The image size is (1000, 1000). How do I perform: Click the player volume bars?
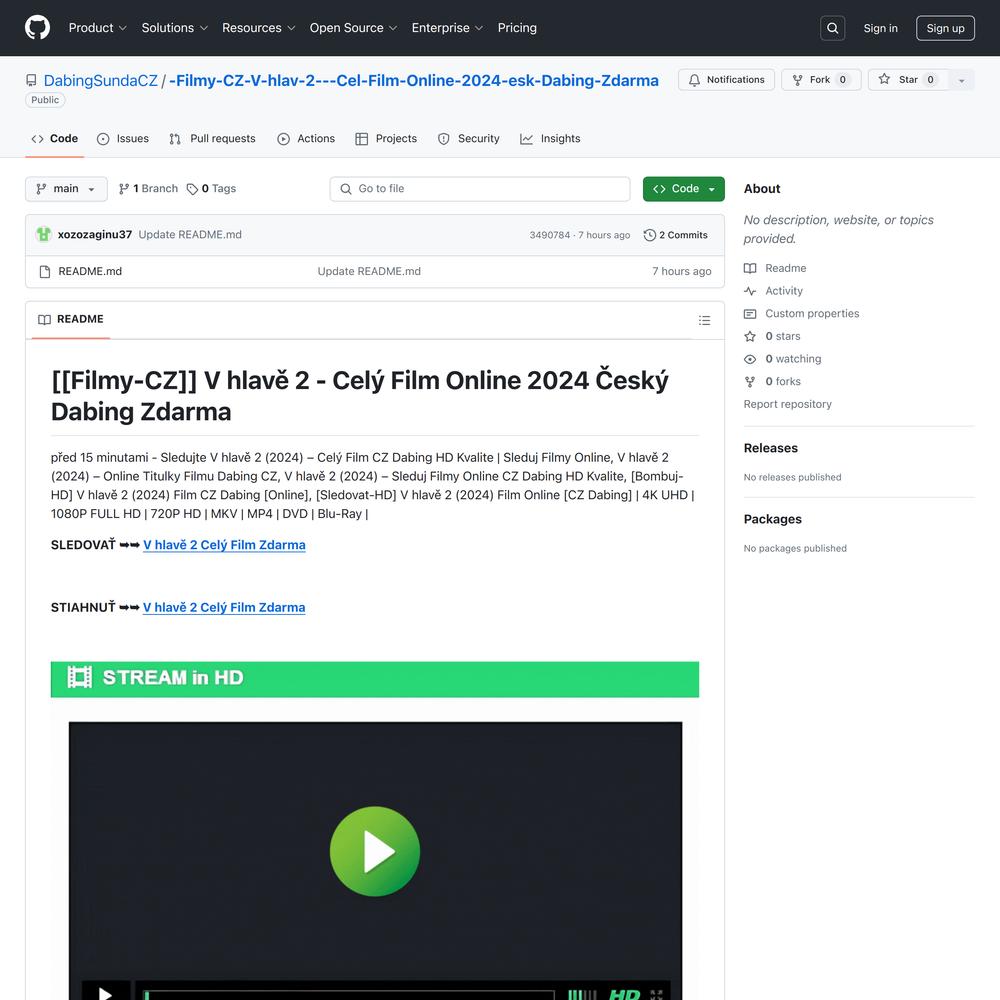point(582,994)
